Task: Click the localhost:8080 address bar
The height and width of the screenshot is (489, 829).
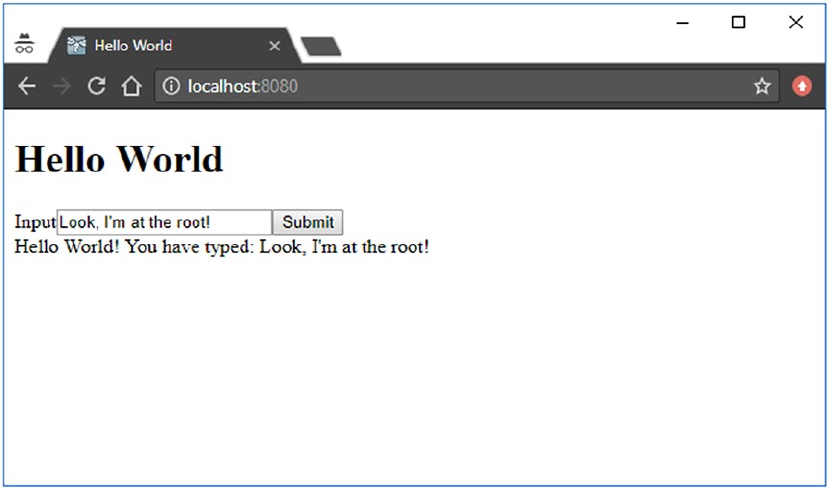Action: pos(466,86)
